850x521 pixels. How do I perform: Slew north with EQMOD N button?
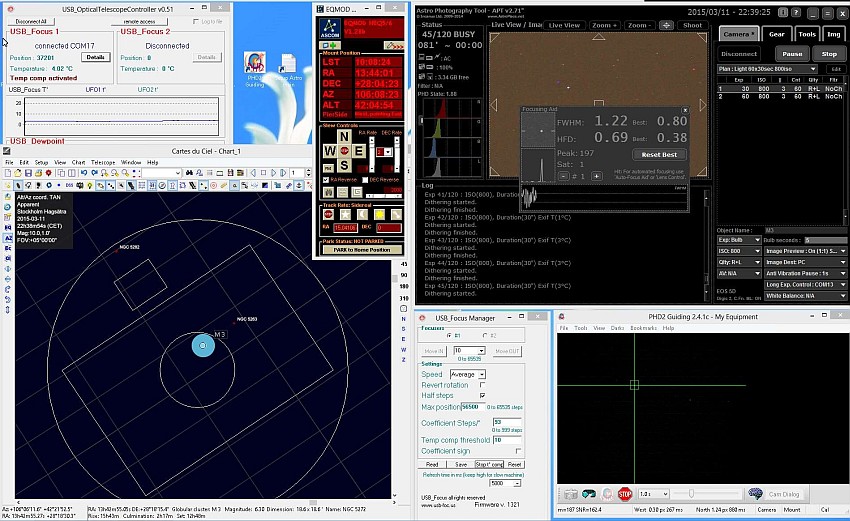pyautogui.click(x=344, y=136)
